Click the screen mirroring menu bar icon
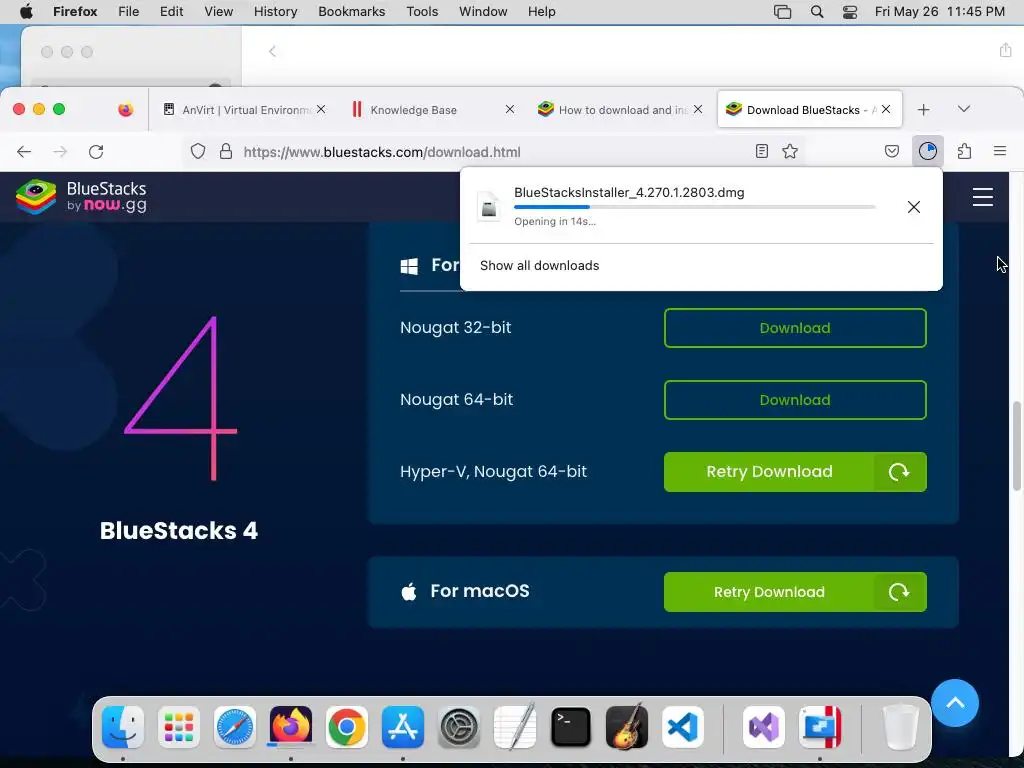Screen dimensions: 1024x768 [x=782, y=12]
